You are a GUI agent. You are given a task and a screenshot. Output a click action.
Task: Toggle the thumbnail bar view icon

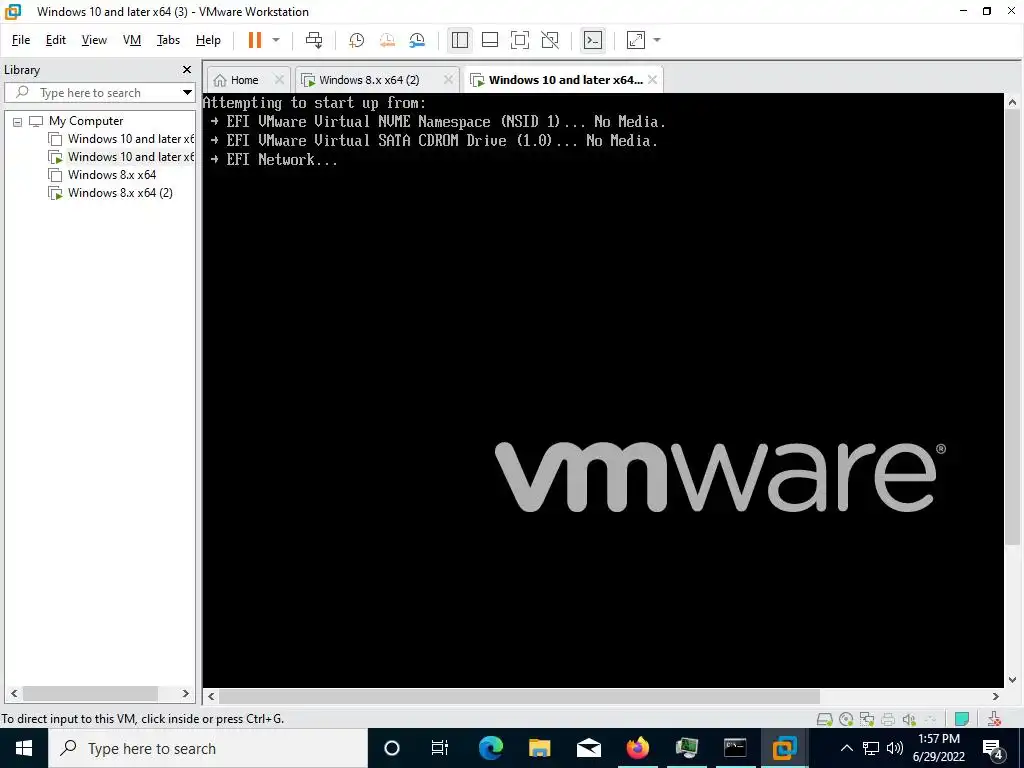490,40
